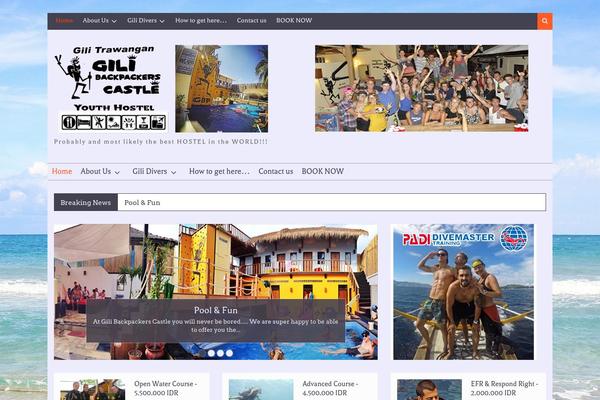The height and width of the screenshot is (400, 600).
Task: Click the orange search icon in top bar
Action: tap(545, 21)
